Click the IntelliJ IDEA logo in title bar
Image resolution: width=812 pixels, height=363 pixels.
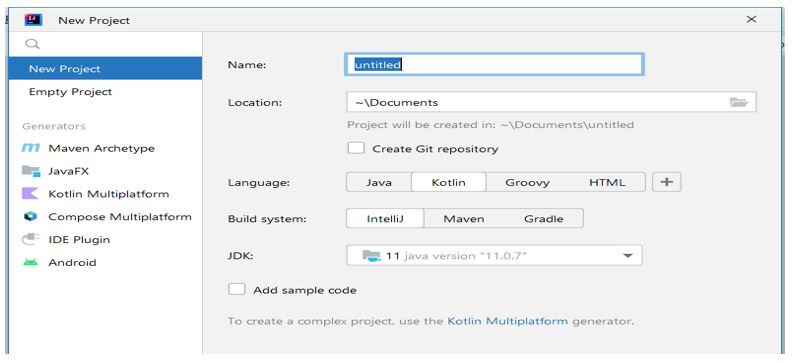pos(33,20)
